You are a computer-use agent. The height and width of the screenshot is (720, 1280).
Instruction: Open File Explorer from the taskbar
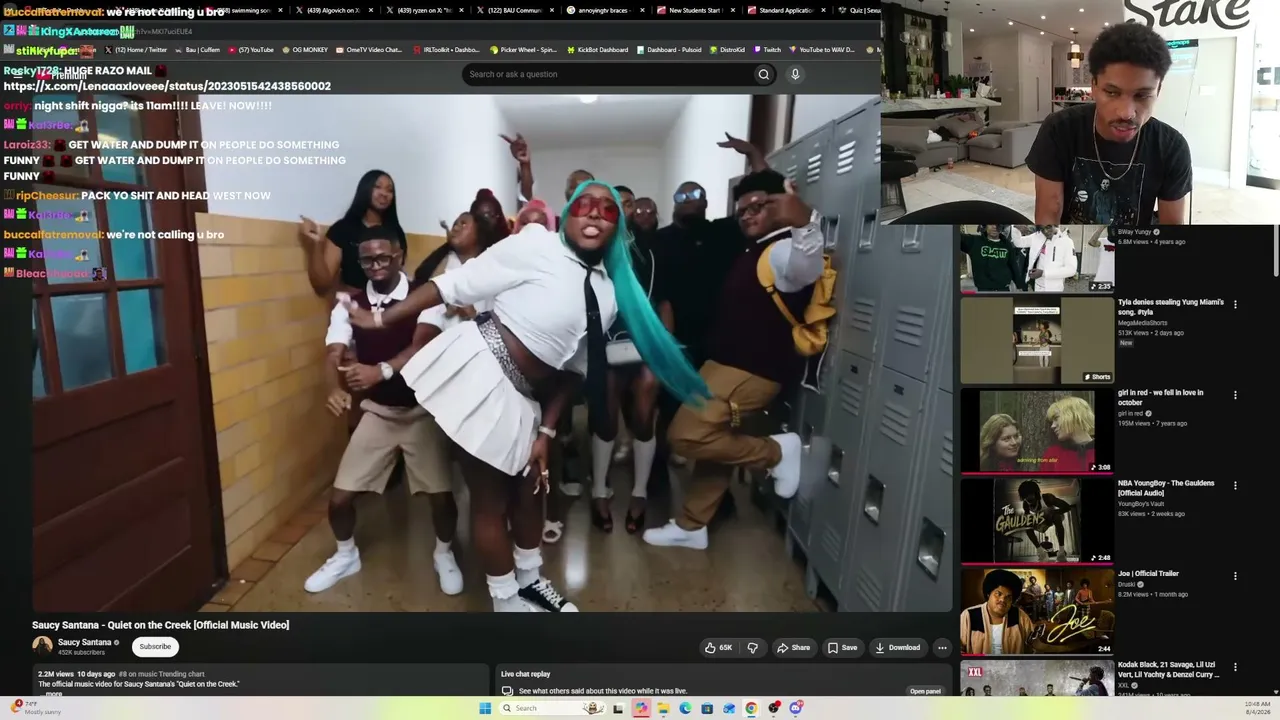click(x=662, y=708)
